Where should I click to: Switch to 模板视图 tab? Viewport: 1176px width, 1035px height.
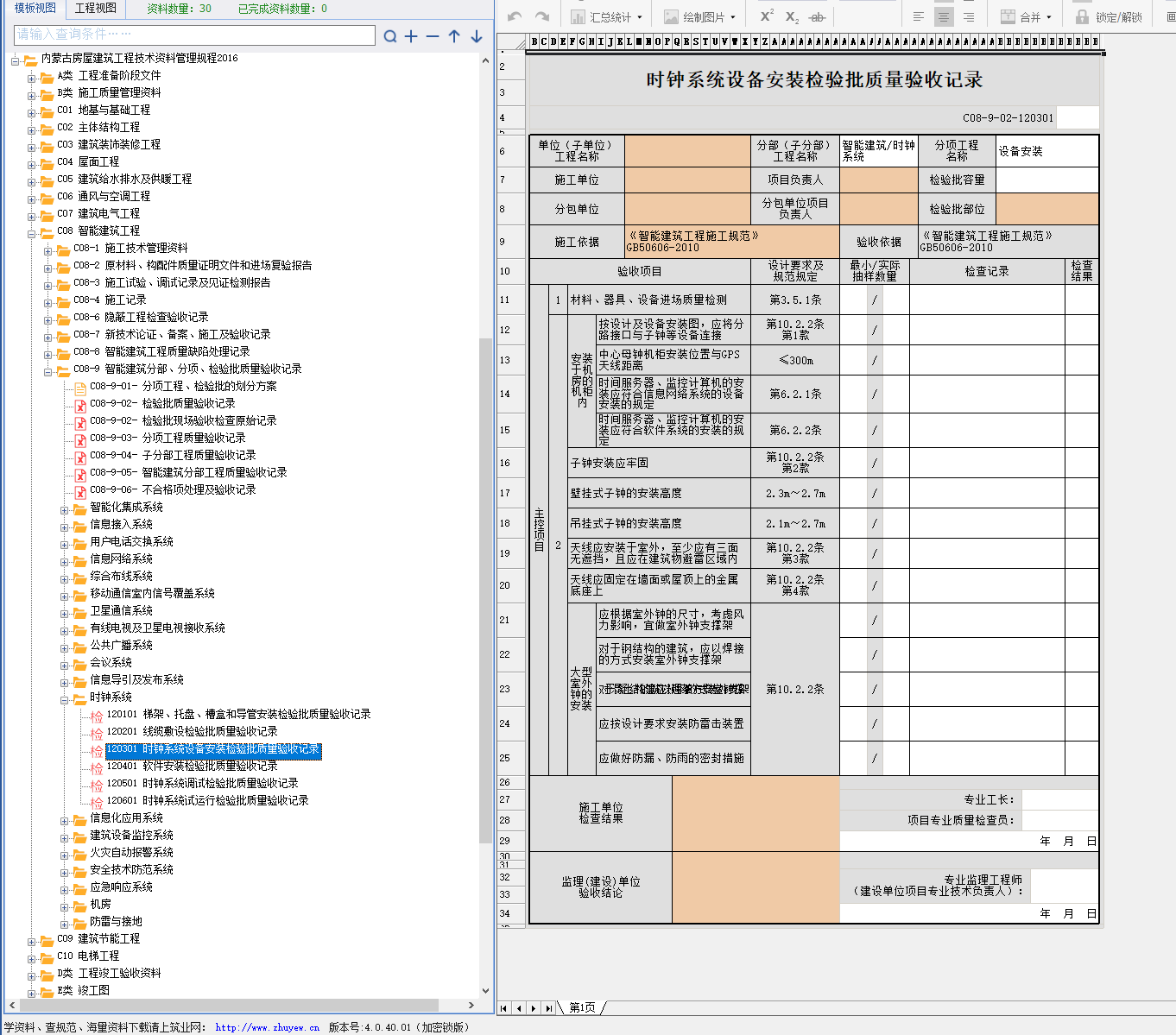[x=35, y=8]
